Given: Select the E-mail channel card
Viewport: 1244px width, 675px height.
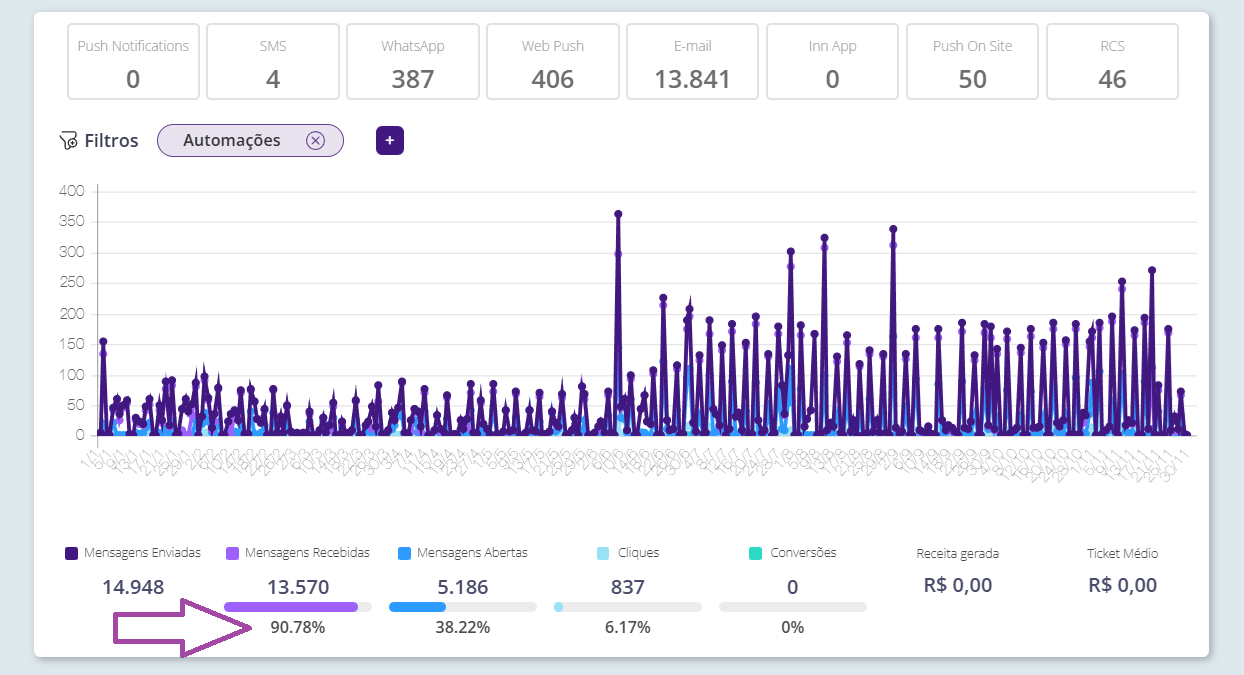Looking at the screenshot, I should [x=693, y=62].
